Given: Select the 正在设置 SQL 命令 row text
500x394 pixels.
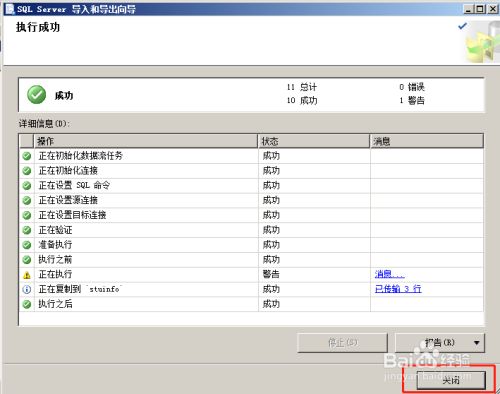Looking at the screenshot, I should [74, 185].
